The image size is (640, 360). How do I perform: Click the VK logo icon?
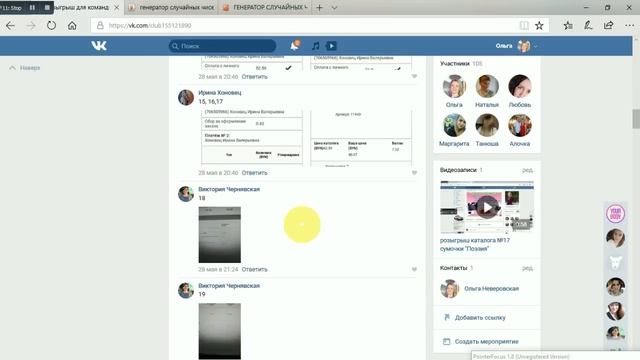point(99,46)
